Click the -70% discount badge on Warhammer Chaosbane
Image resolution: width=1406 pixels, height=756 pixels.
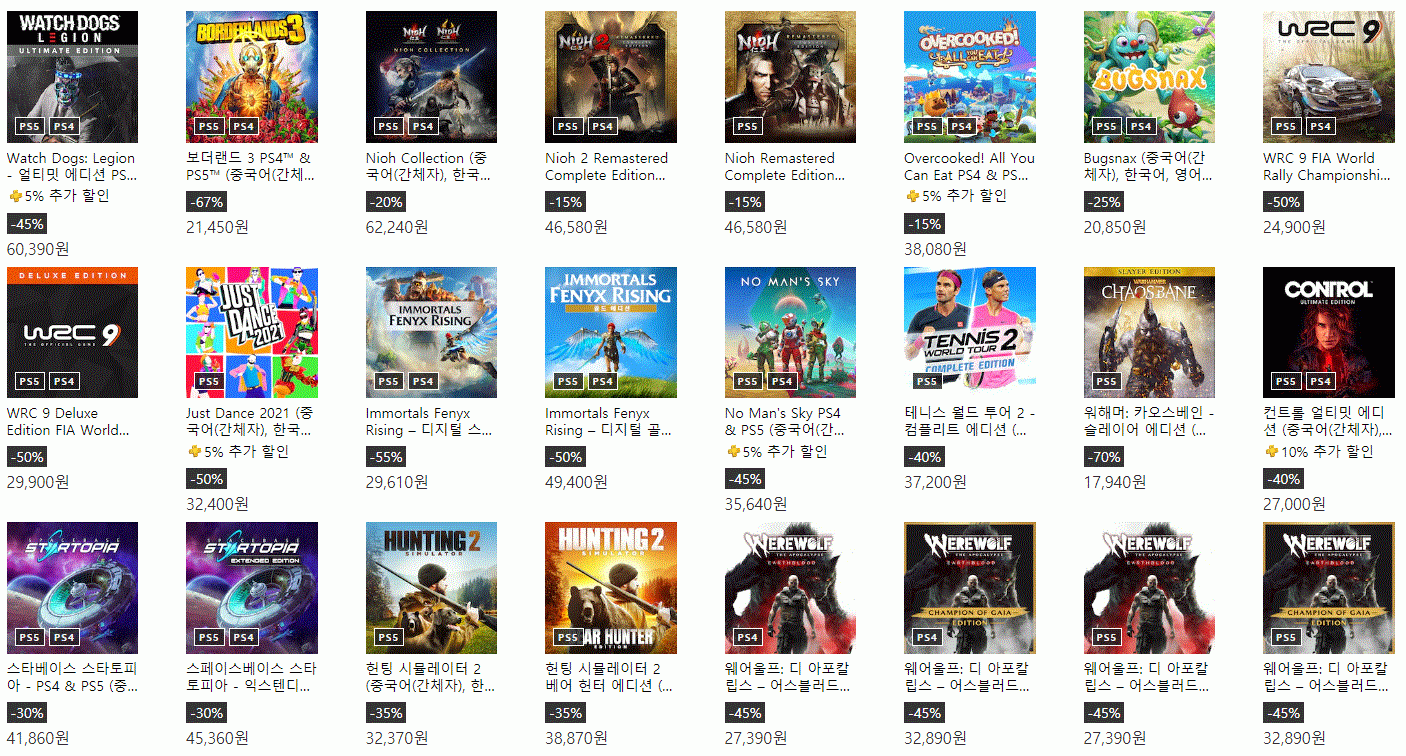click(x=1103, y=457)
